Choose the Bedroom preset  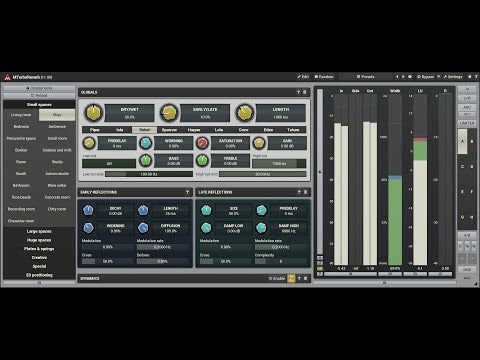(x=21, y=127)
